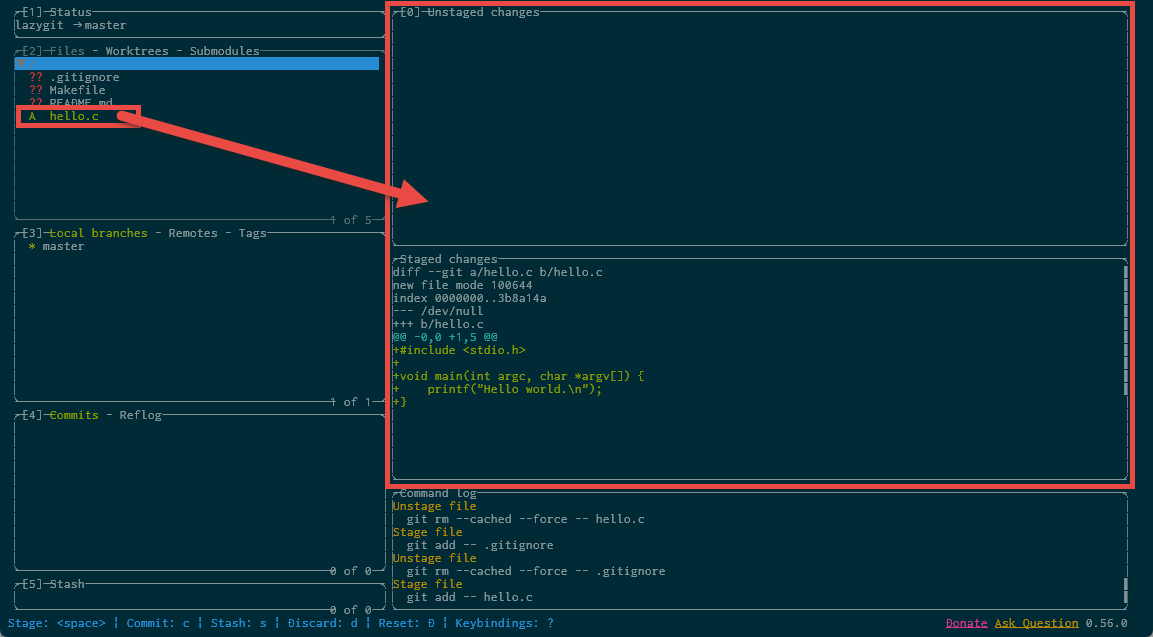Select the master branch entry
This screenshot has height=637, width=1153.
(x=63, y=246)
